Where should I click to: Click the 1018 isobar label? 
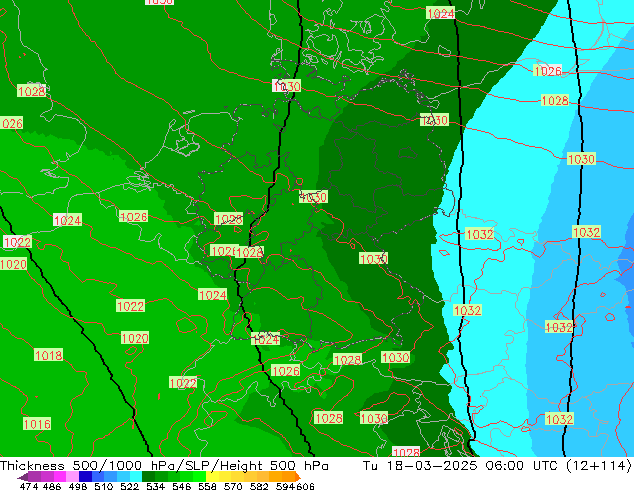[x=49, y=355]
